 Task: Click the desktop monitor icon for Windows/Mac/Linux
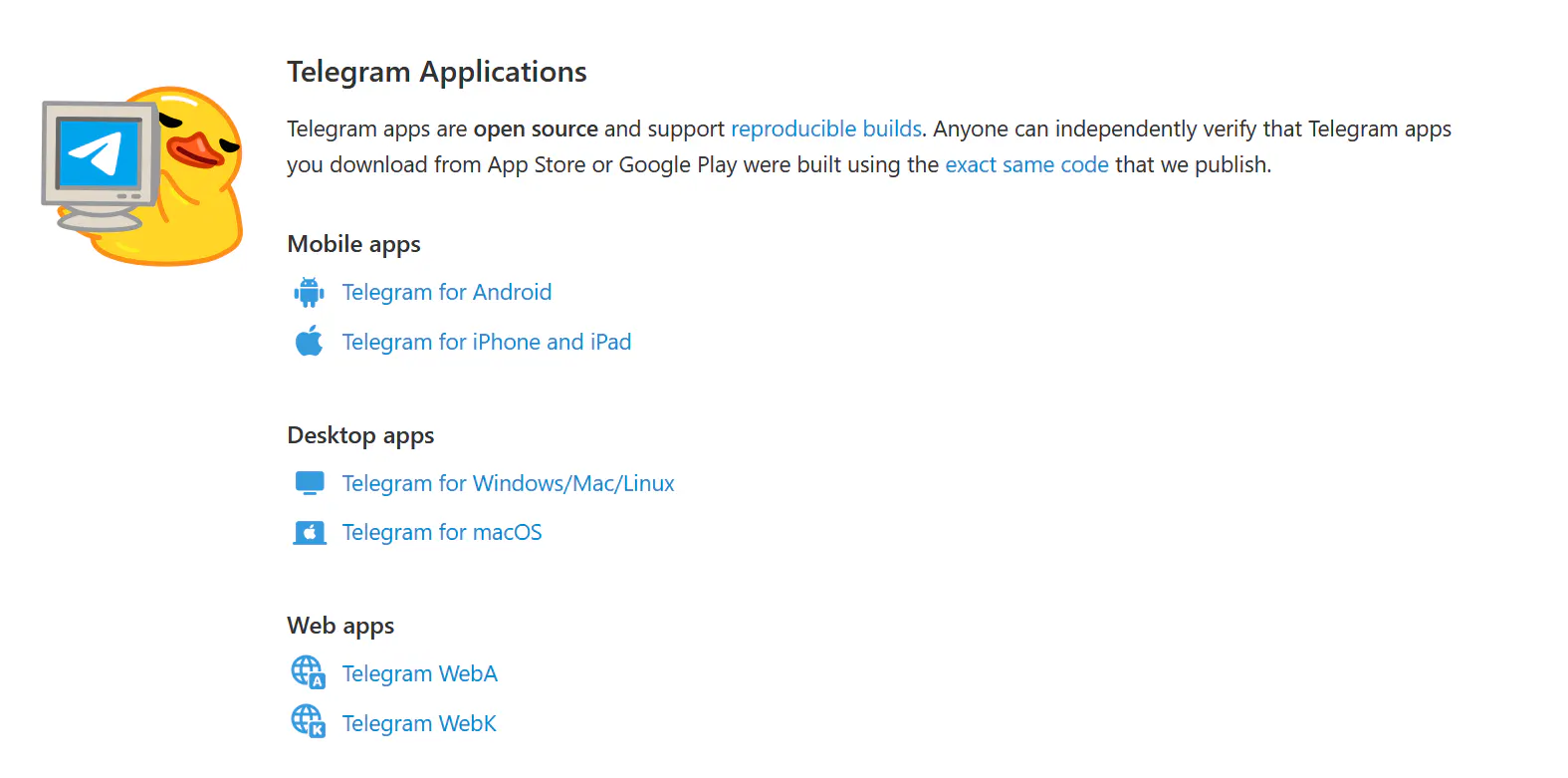click(x=310, y=483)
